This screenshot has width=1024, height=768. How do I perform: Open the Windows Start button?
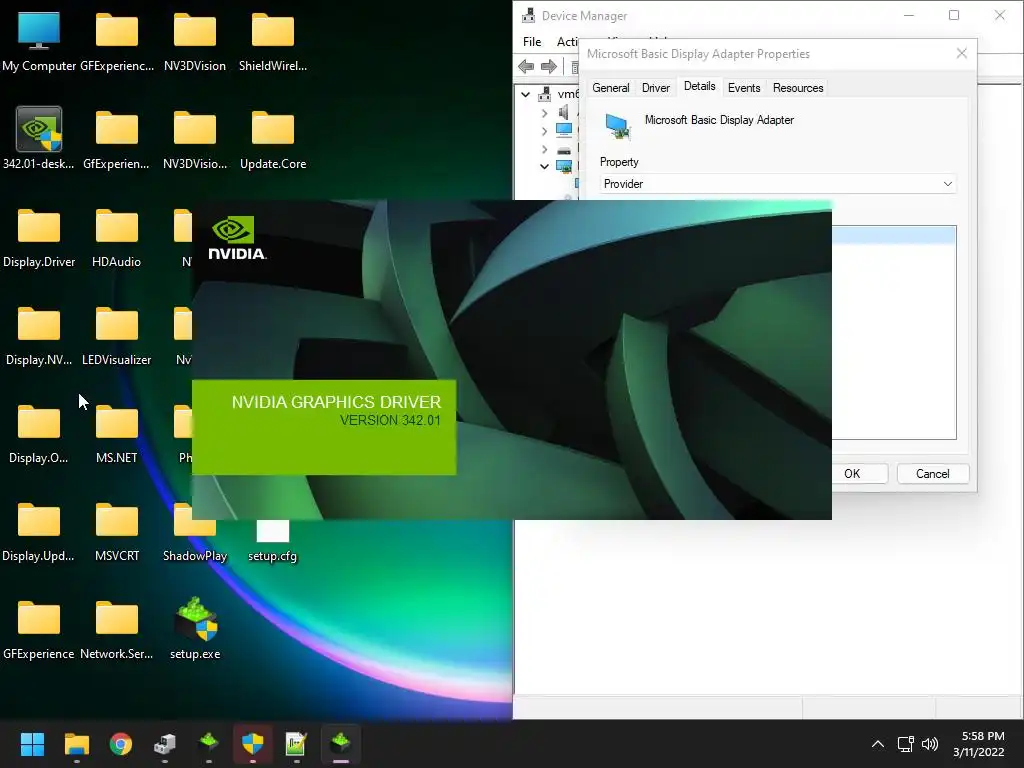pyautogui.click(x=32, y=744)
